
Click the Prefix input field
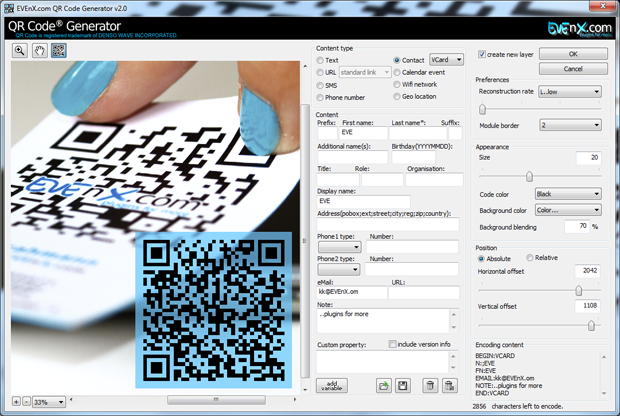coord(327,132)
